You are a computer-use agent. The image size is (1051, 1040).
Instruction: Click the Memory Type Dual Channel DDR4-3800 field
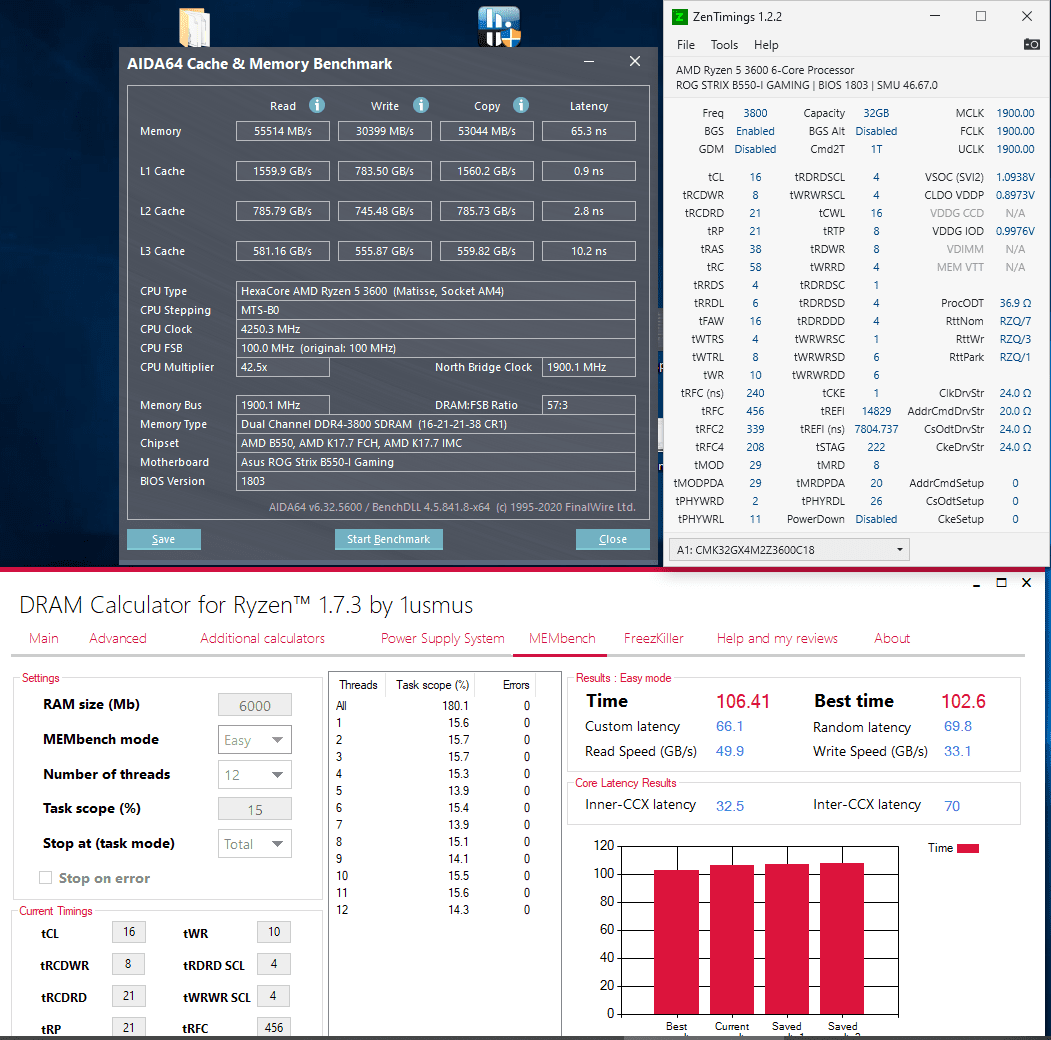[x=436, y=424]
